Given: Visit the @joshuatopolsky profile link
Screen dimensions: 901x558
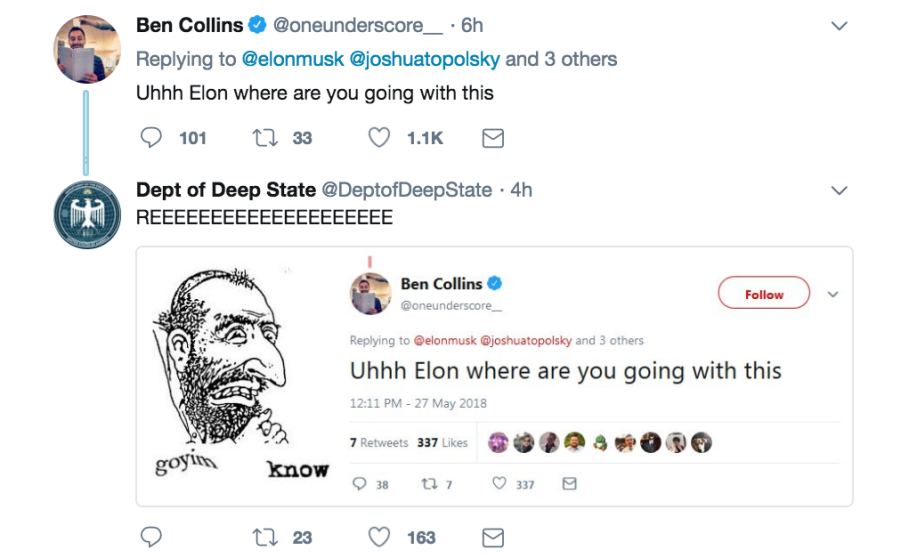Looking at the screenshot, I should pos(426,59).
